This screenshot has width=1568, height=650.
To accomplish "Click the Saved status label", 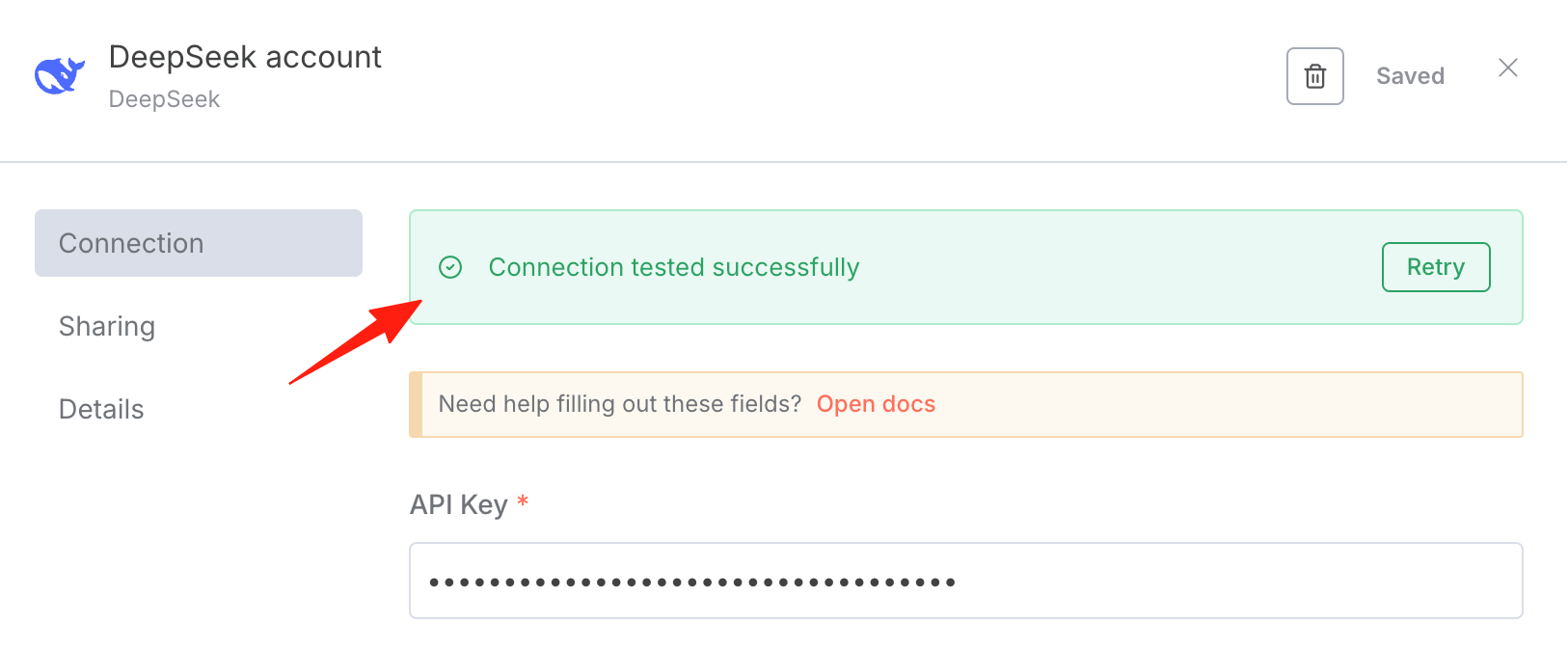I will click(1410, 76).
